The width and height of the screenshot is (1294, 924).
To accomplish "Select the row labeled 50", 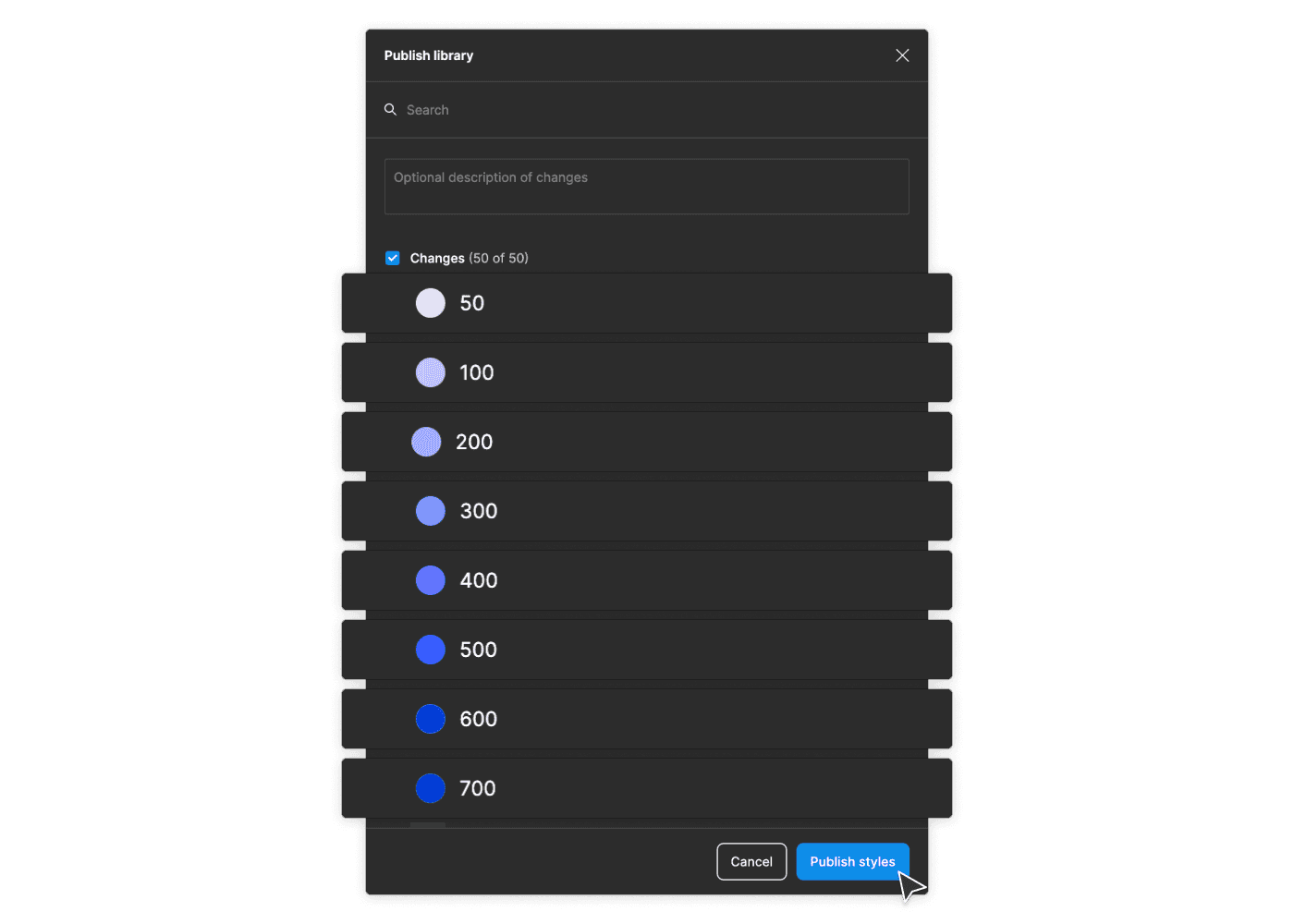I will click(x=647, y=303).
